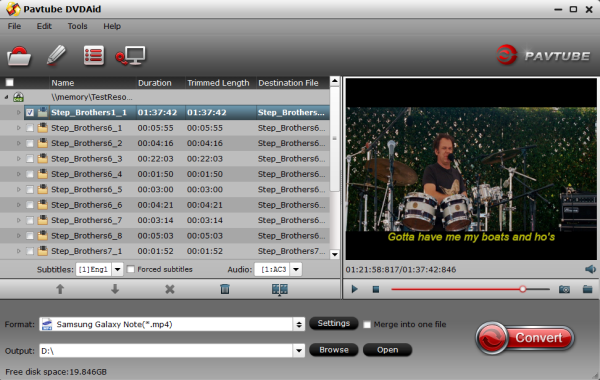Click film icon of Step_Brothers1_1

(43, 113)
